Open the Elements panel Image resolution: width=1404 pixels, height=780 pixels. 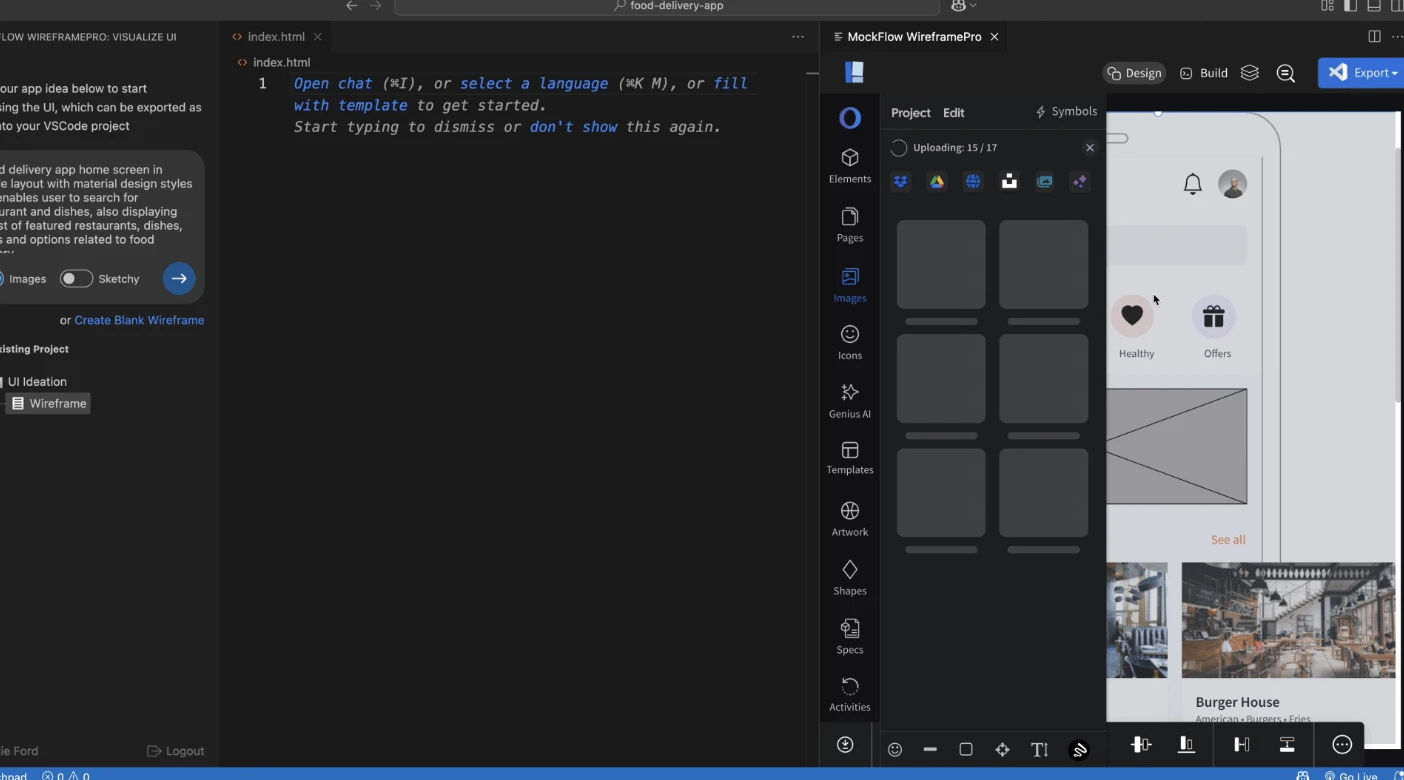pyautogui.click(x=849, y=165)
